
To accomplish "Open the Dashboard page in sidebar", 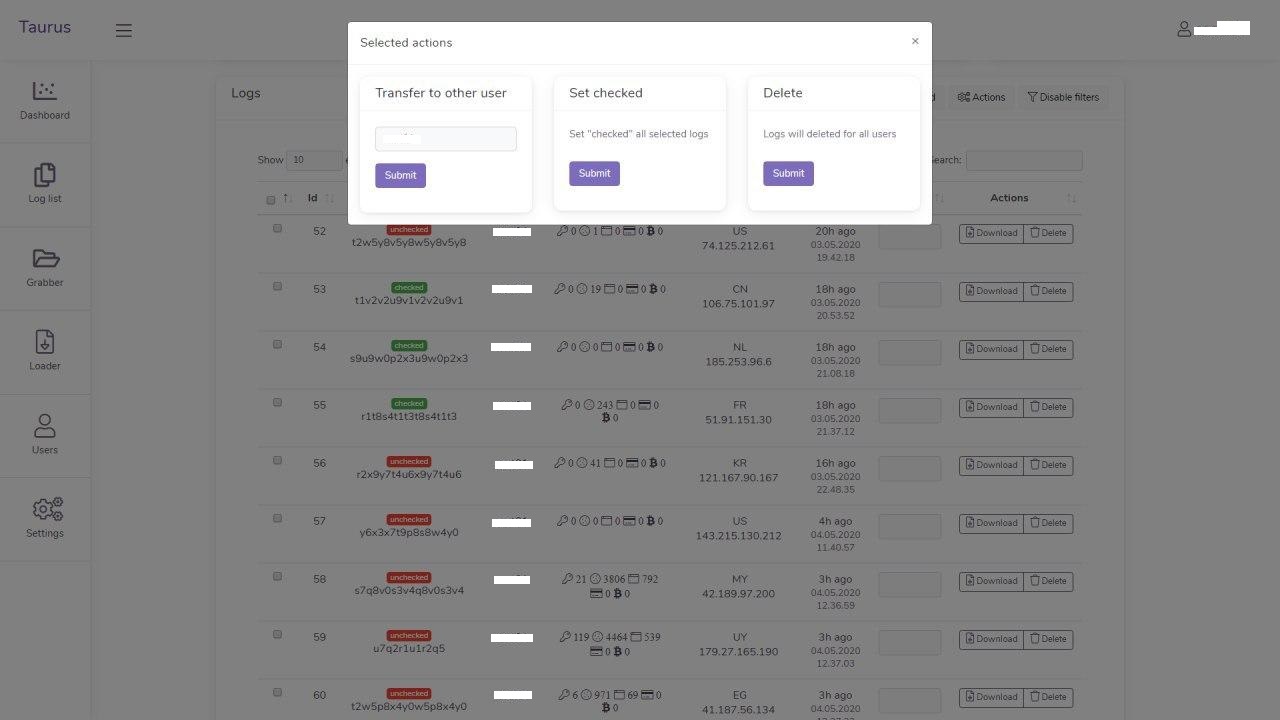I will 45,100.
